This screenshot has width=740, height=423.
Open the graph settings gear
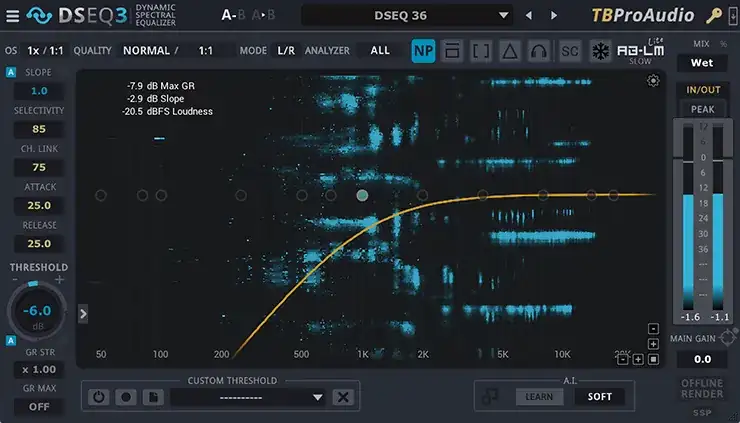(653, 81)
